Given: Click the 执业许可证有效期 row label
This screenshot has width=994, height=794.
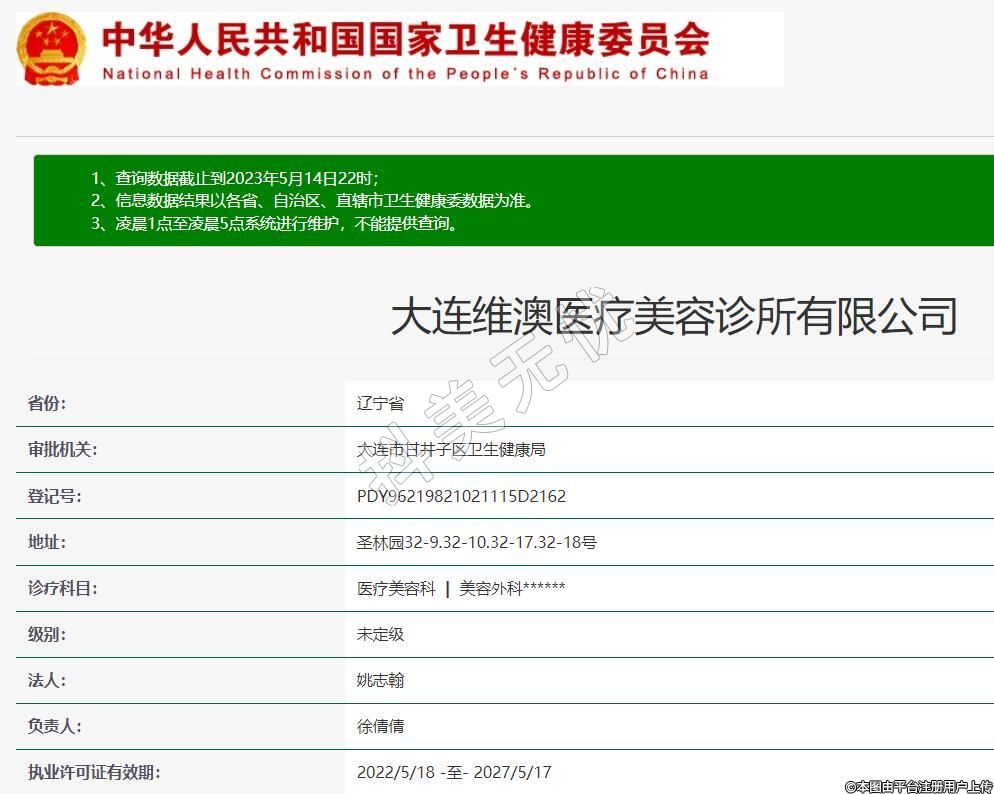Looking at the screenshot, I should click(x=94, y=772).
